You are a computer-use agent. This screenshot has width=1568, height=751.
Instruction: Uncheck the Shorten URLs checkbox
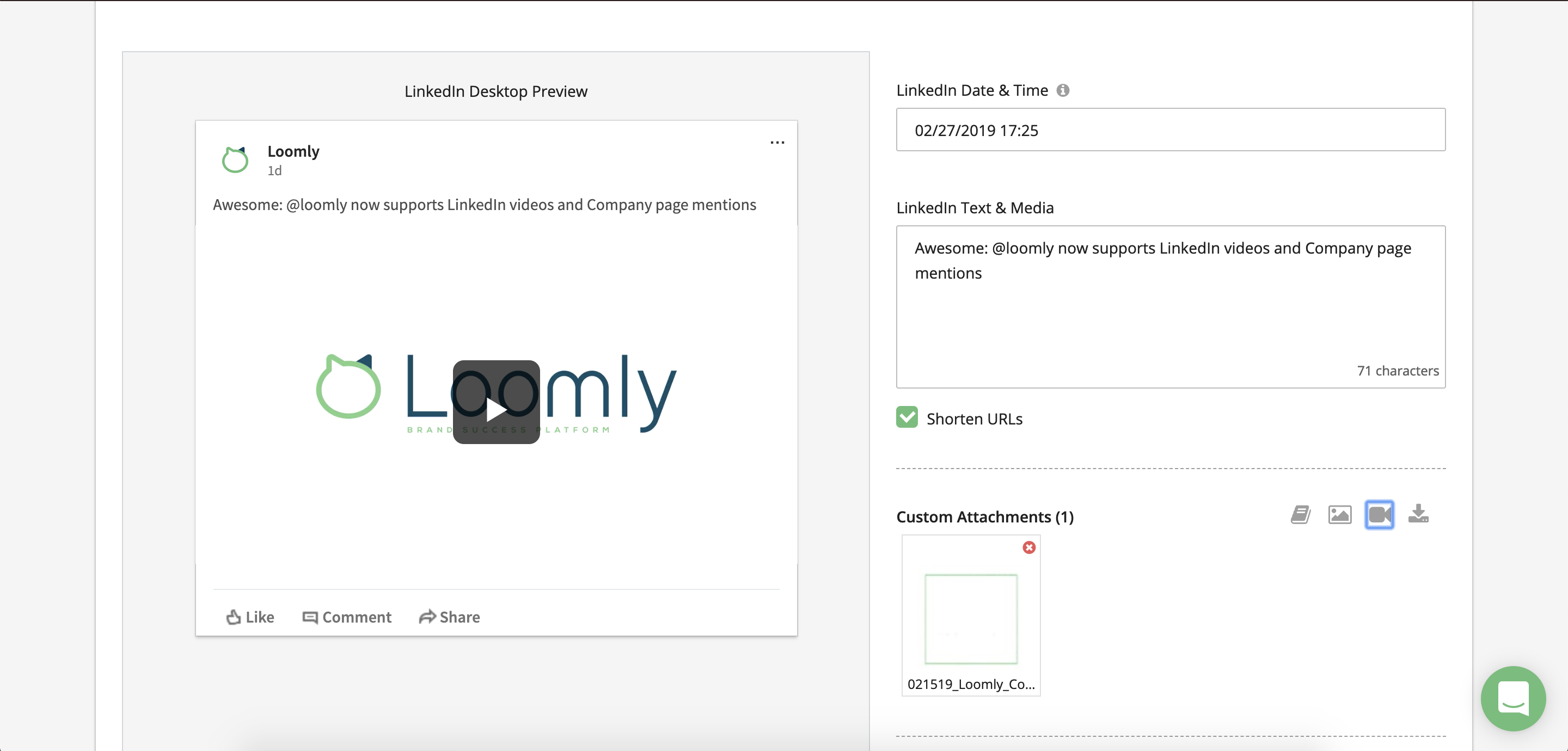point(906,417)
